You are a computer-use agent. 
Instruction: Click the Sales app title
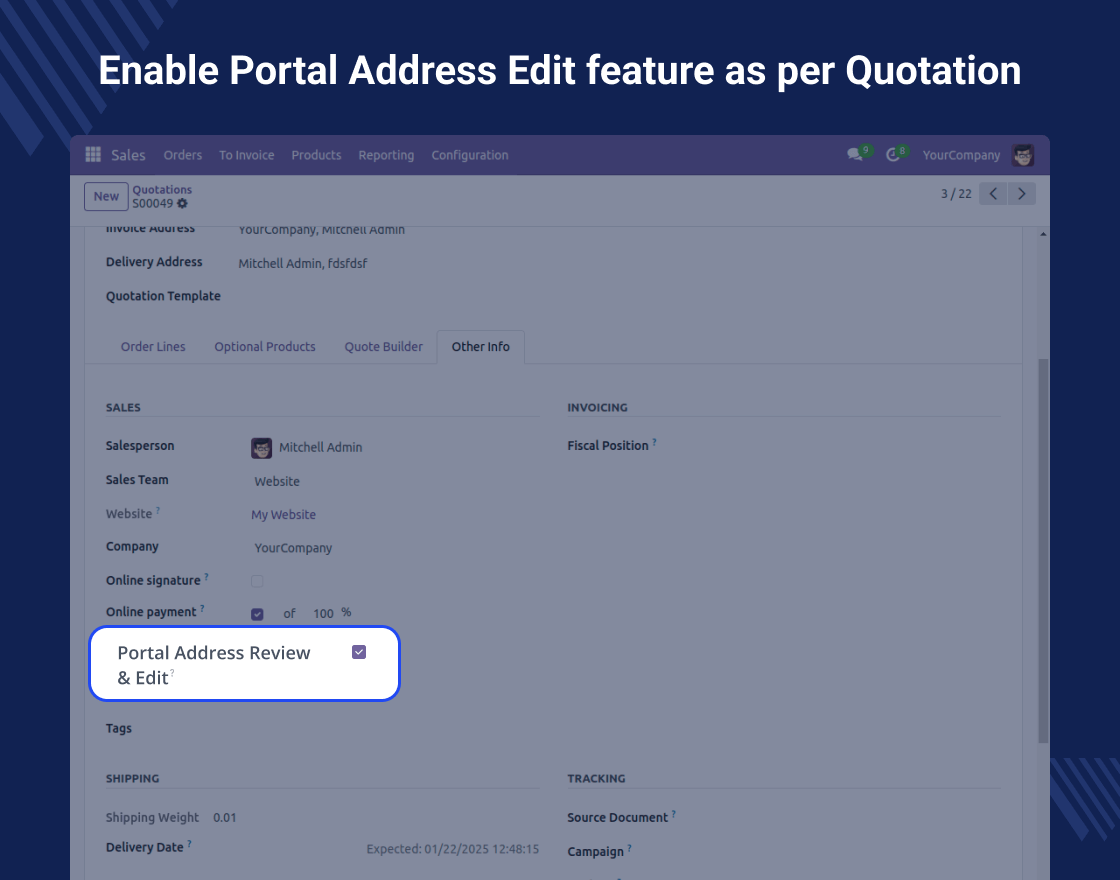129,155
